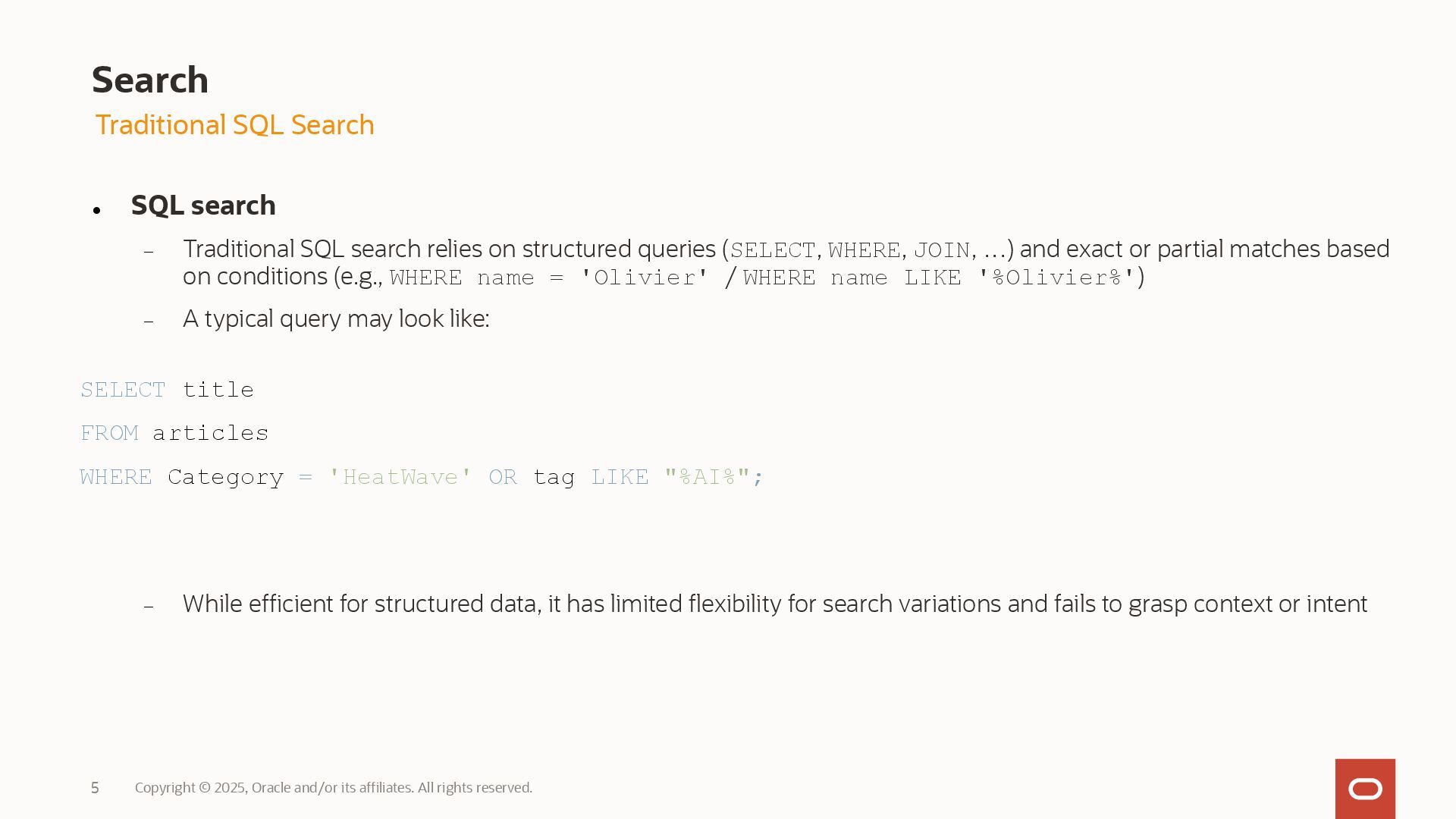
Task: Click the red Oracle logo icon
Action: pyautogui.click(x=1365, y=789)
